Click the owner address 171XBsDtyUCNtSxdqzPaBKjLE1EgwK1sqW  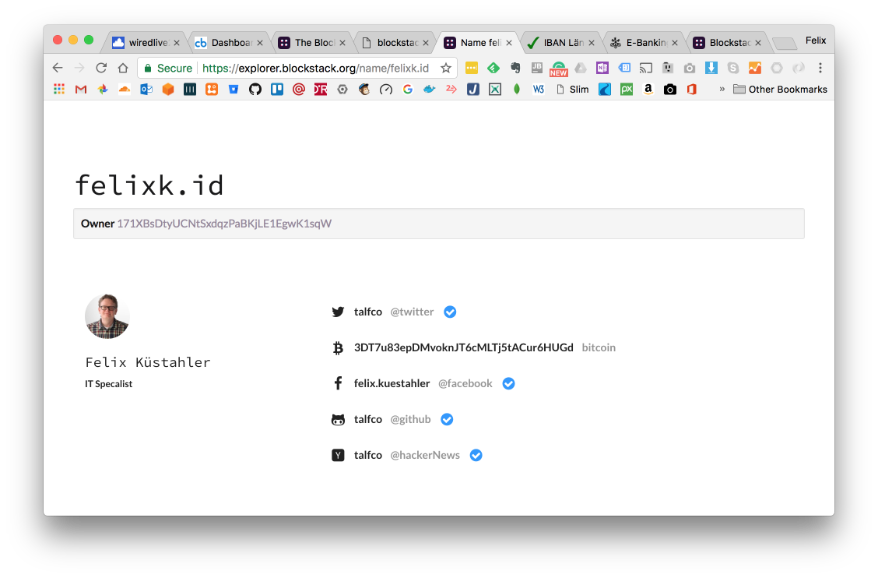(224, 223)
